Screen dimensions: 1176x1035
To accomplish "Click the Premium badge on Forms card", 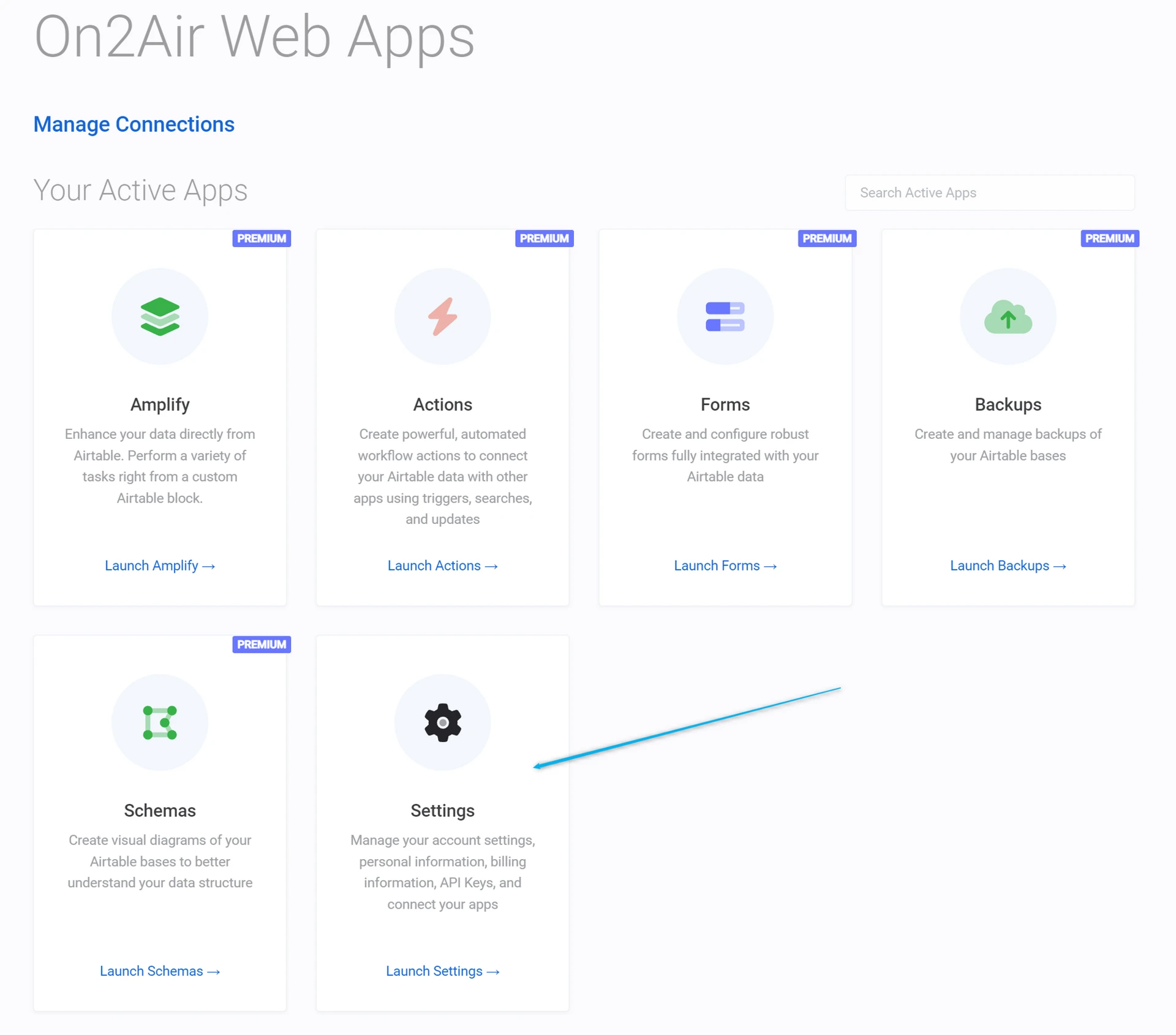I will (827, 238).
